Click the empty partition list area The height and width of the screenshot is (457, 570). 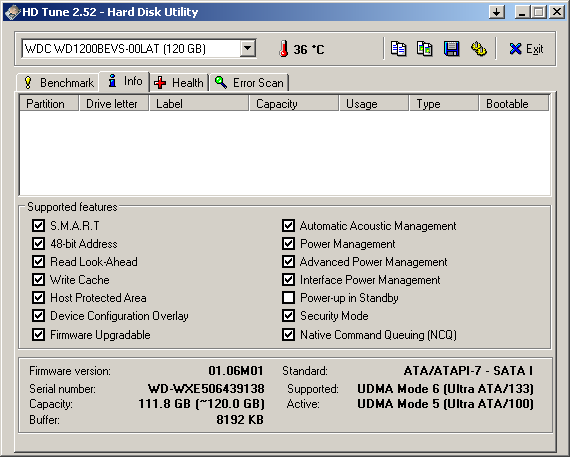285,153
